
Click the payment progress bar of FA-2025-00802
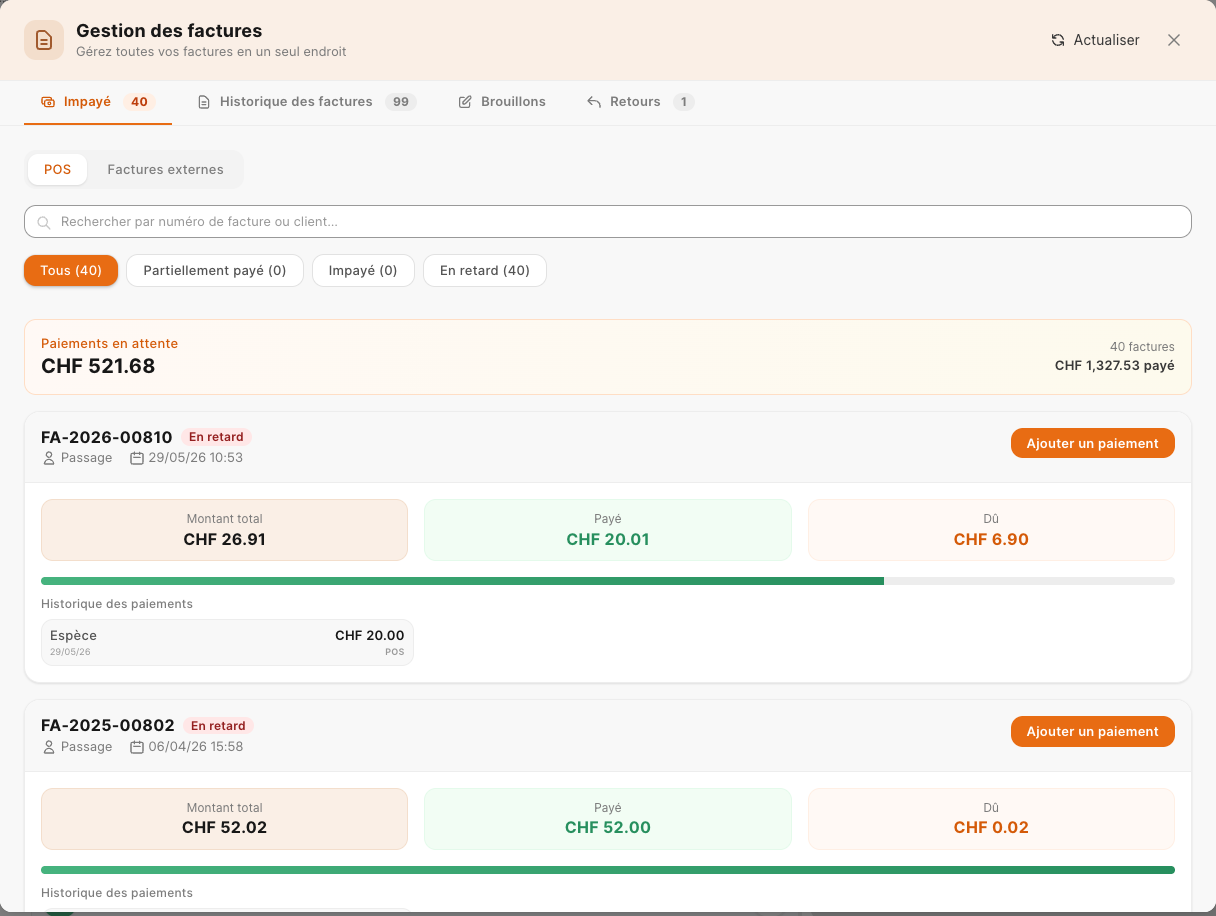[608, 870]
